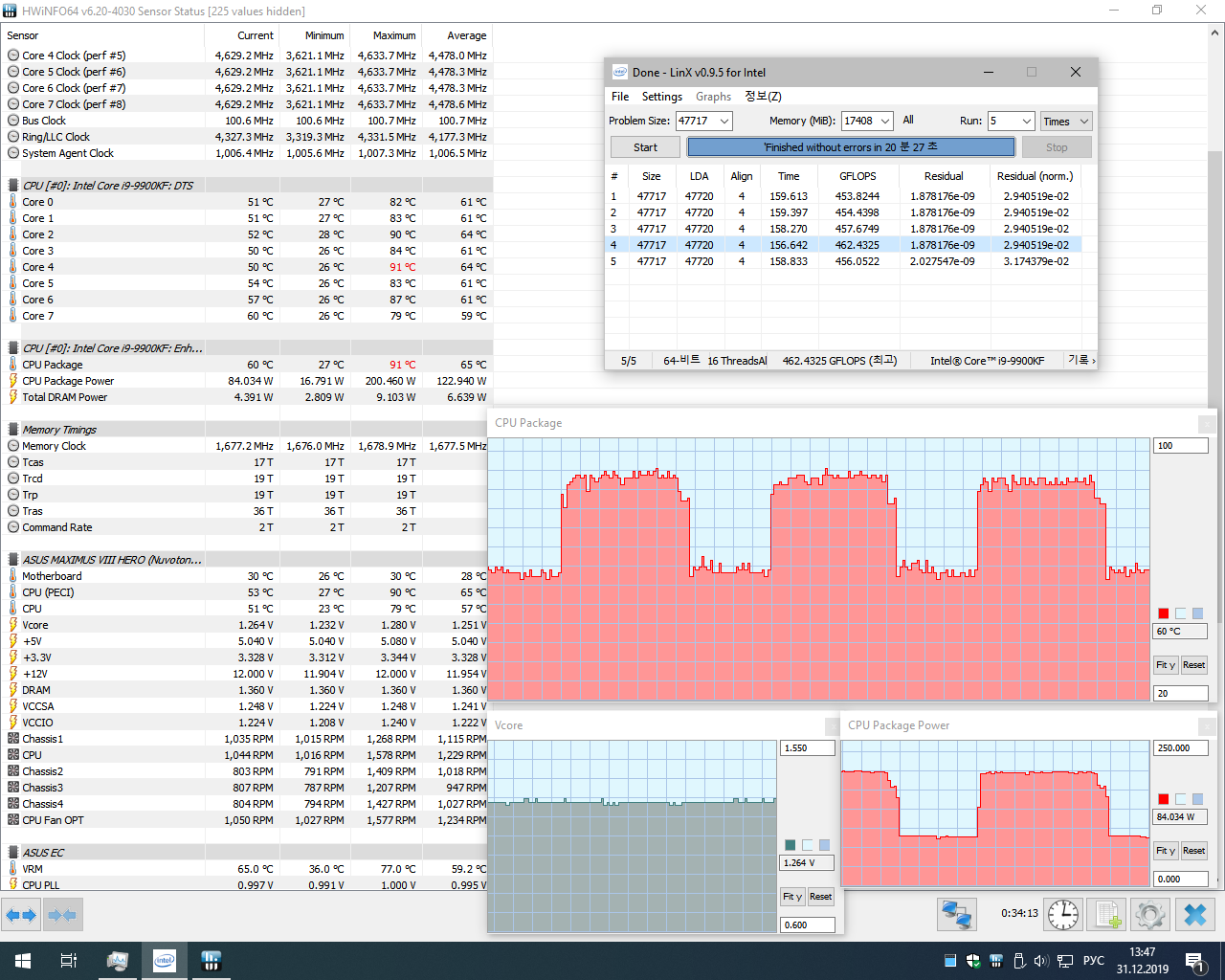Click the Start button in LinX

click(x=645, y=147)
